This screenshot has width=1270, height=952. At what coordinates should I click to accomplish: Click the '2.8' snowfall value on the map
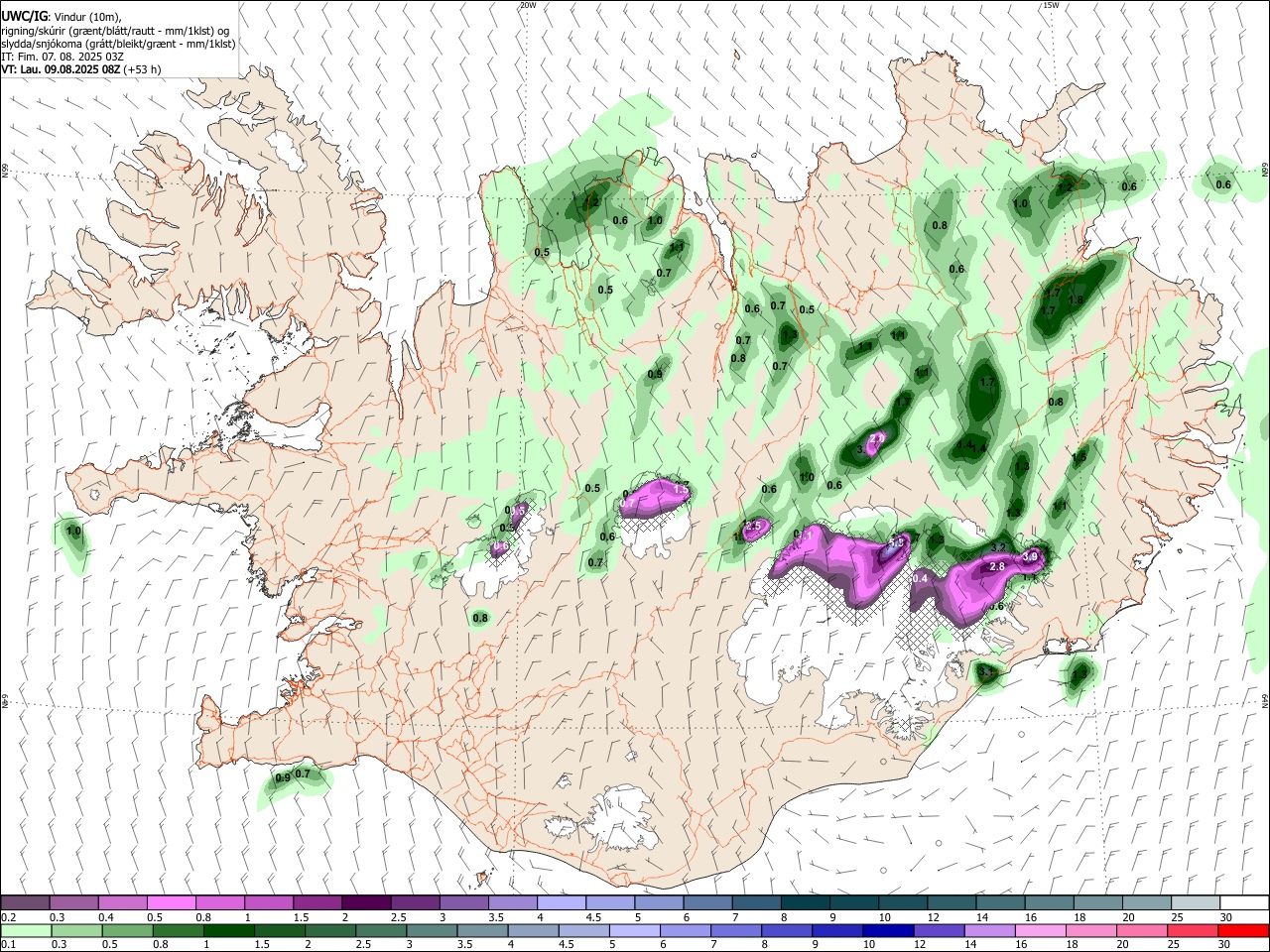tap(998, 566)
